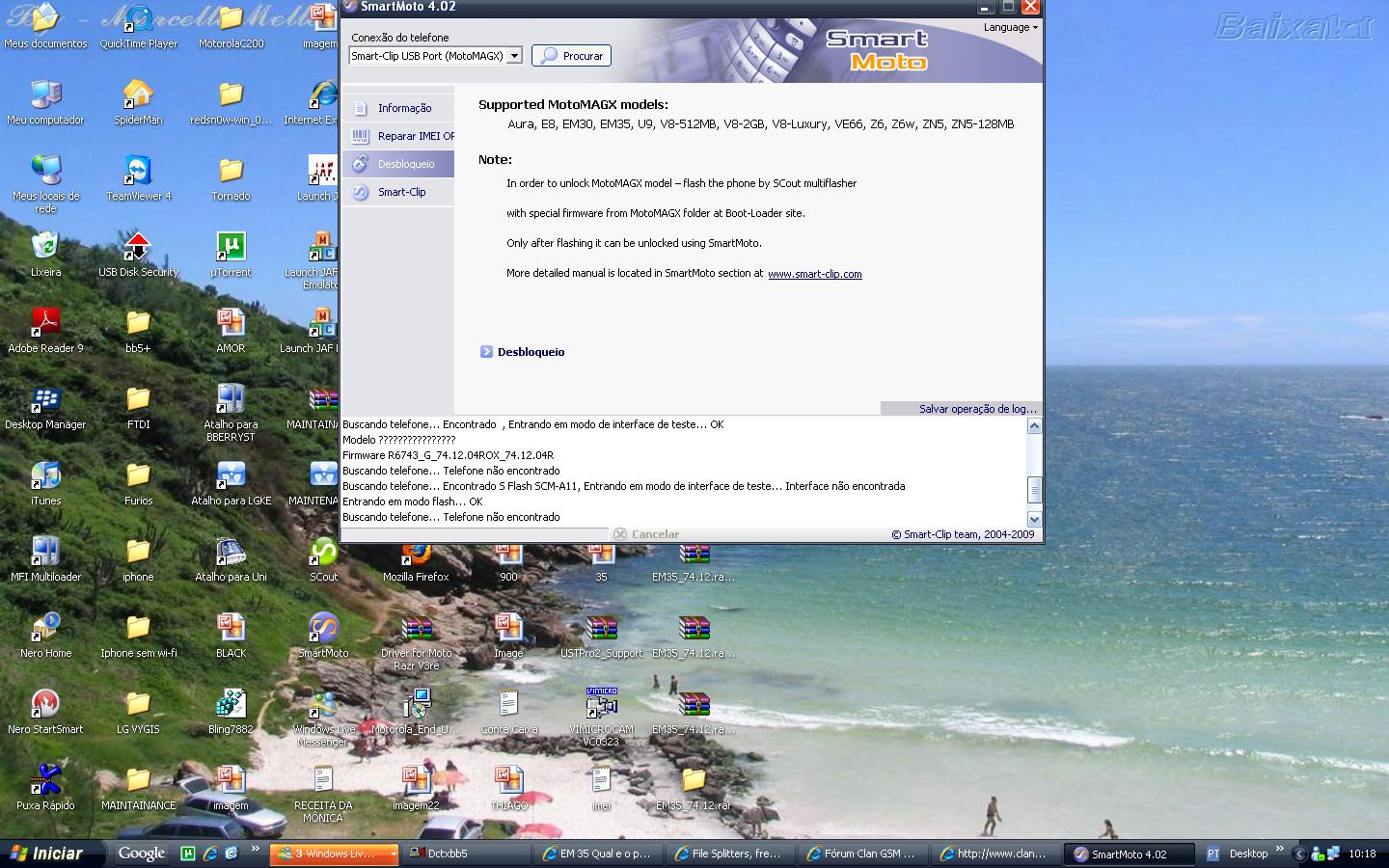Select the Furios folder icon

coord(138,484)
